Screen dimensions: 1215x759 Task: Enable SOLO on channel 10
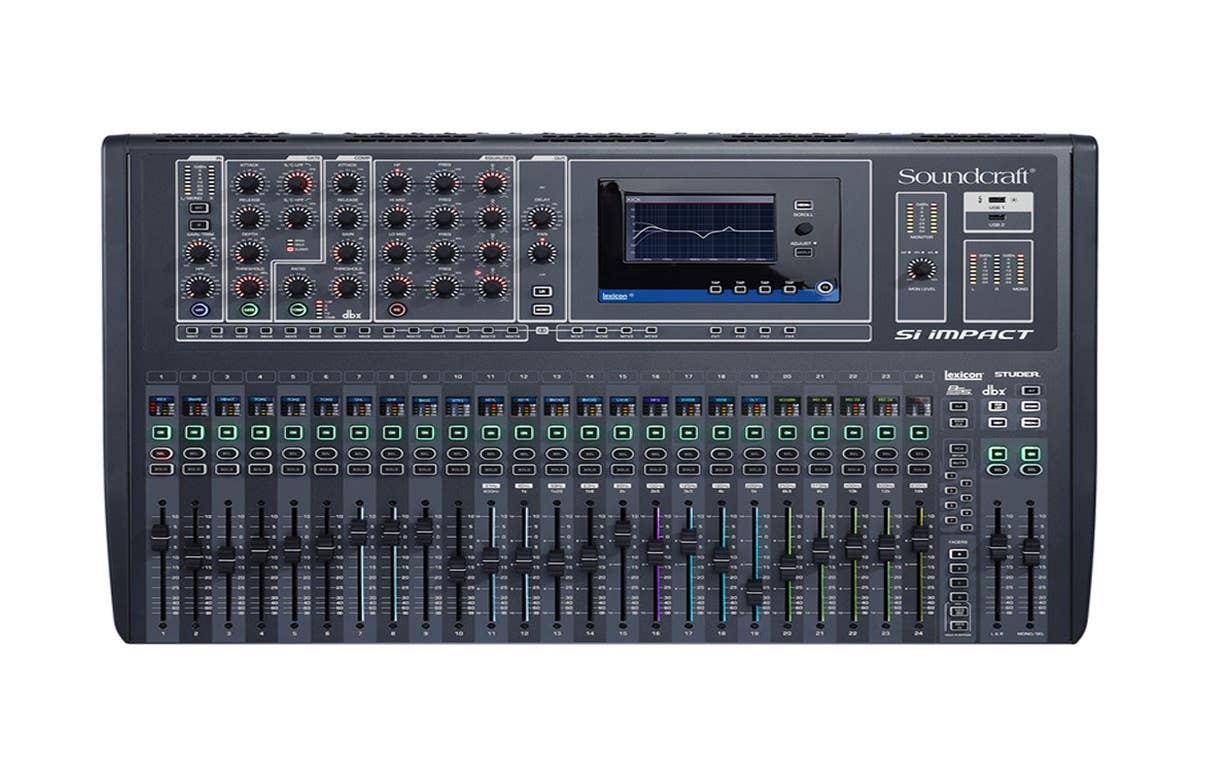tap(457, 468)
